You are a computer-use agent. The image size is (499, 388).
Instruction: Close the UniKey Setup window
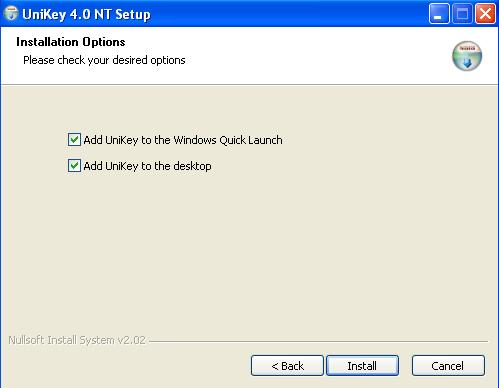coord(485,14)
